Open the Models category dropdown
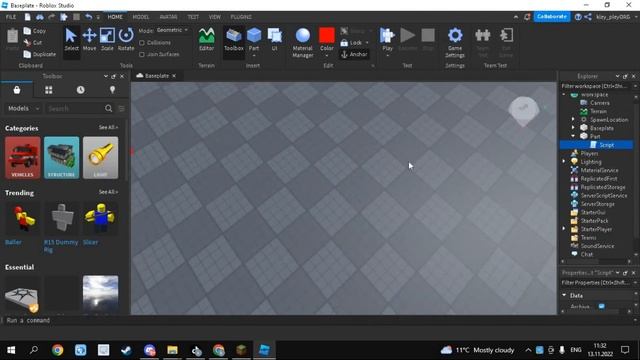This screenshot has height=360, width=640. (x=24, y=109)
